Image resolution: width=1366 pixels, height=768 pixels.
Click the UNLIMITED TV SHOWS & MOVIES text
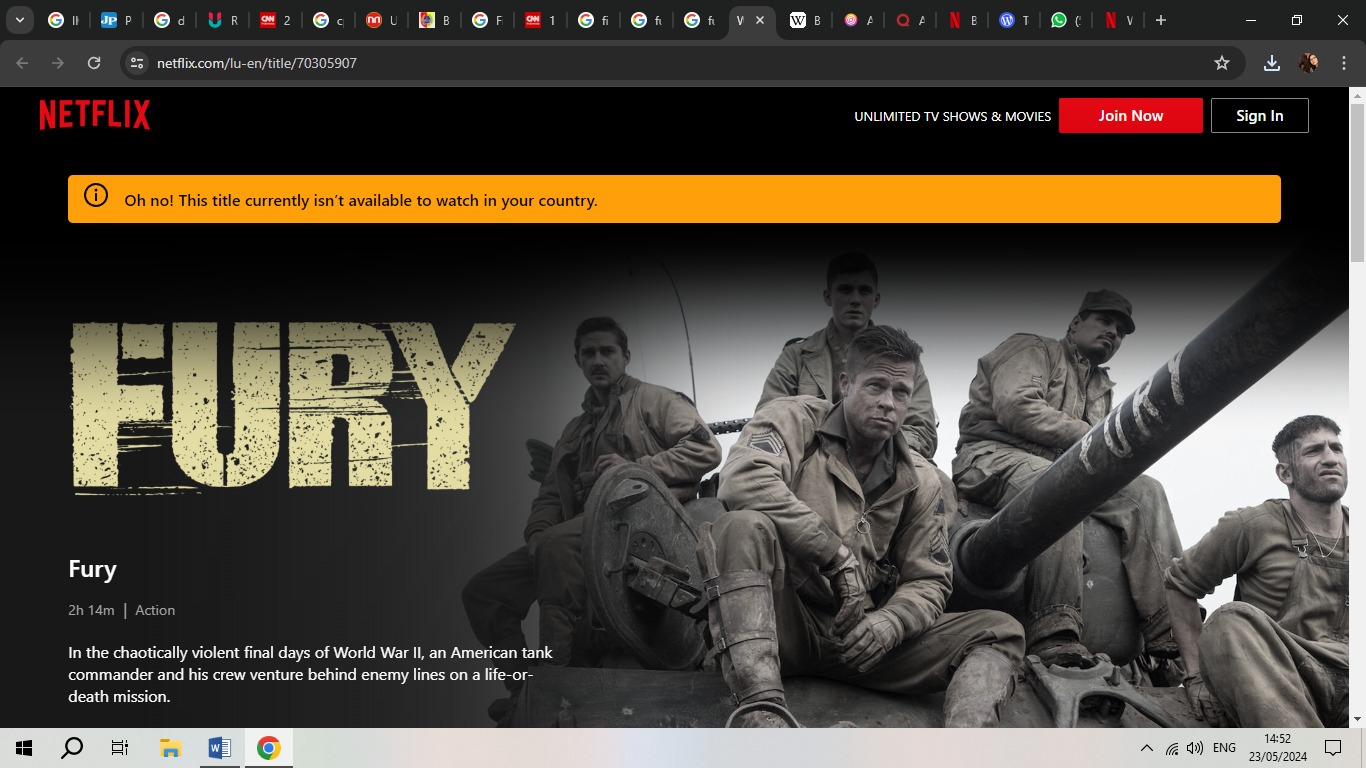point(952,116)
